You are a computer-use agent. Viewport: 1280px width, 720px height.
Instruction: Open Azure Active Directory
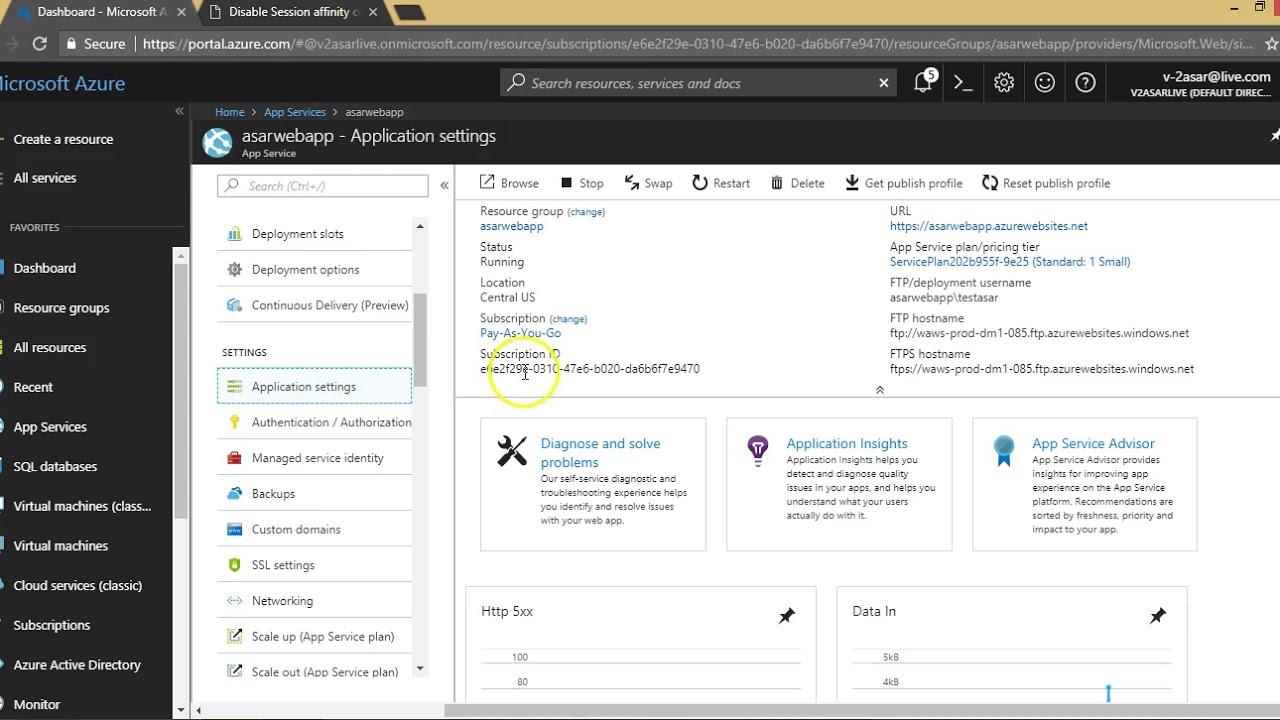click(77, 665)
